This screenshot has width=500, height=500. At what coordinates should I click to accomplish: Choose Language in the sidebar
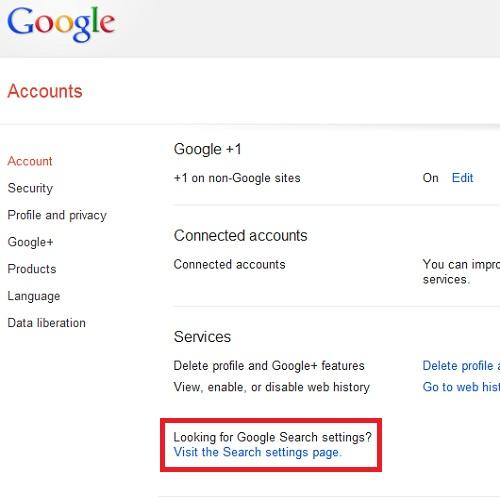point(34,296)
